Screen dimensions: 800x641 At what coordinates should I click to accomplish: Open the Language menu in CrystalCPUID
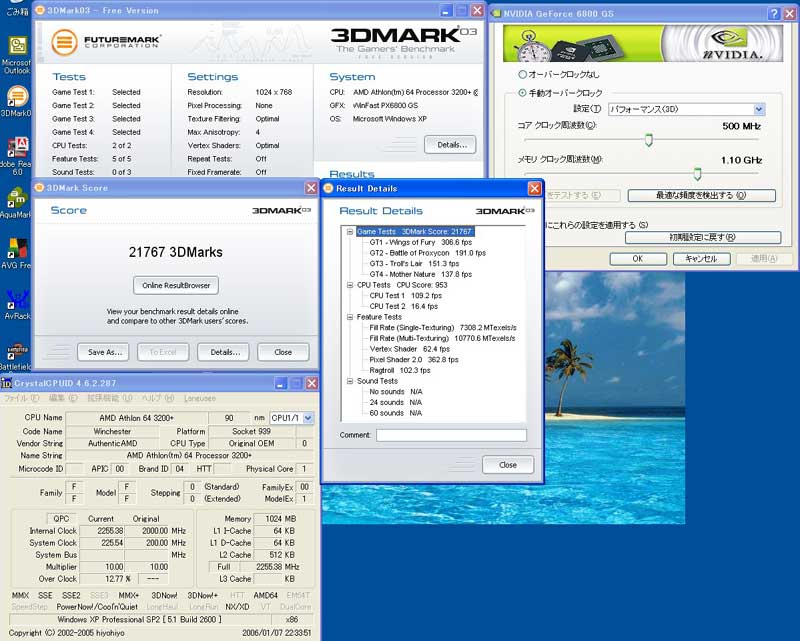(x=199, y=398)
